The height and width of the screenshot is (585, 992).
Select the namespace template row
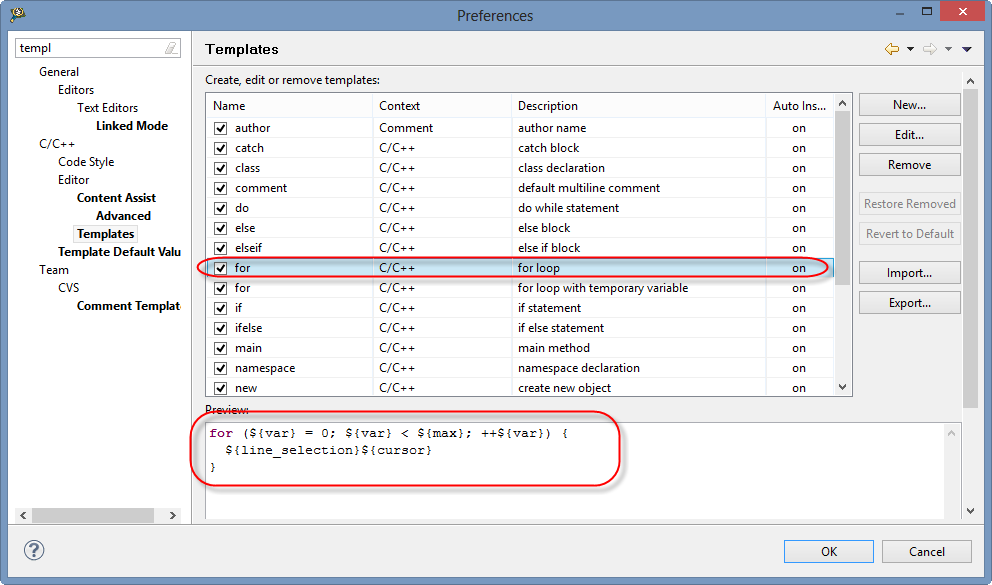coord(265,368)
